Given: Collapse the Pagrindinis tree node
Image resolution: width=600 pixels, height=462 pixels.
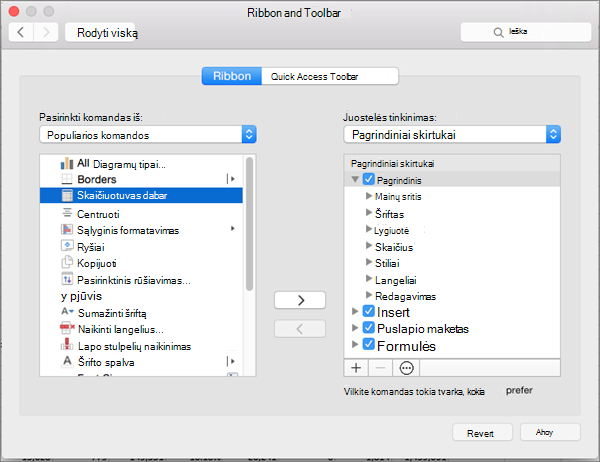Looking at the screenshot, I should (x=355, y=179).
